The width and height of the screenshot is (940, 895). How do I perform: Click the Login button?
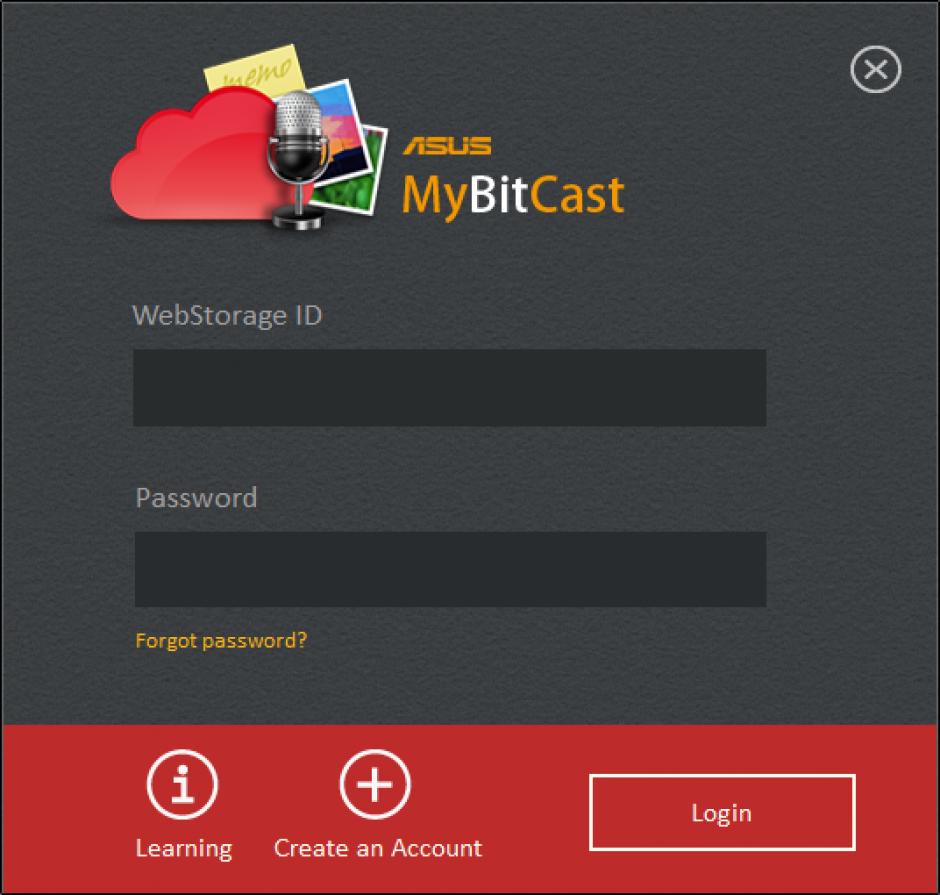point(722,813)
